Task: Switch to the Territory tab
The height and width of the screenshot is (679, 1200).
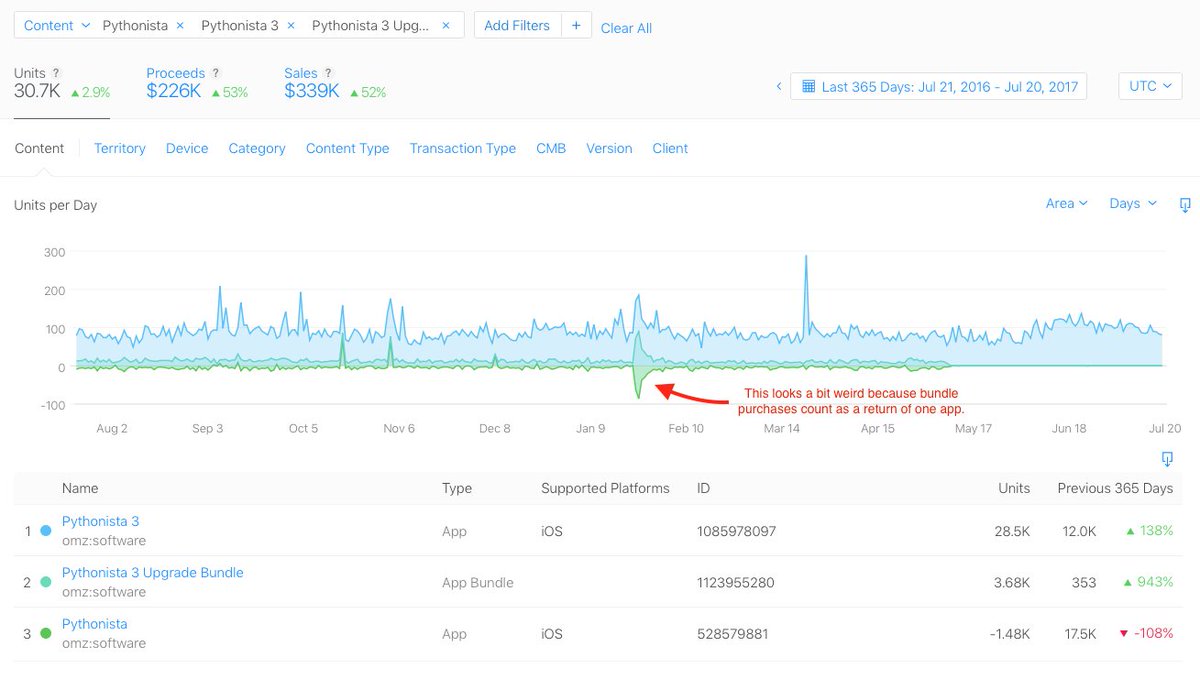Action: 120,148
